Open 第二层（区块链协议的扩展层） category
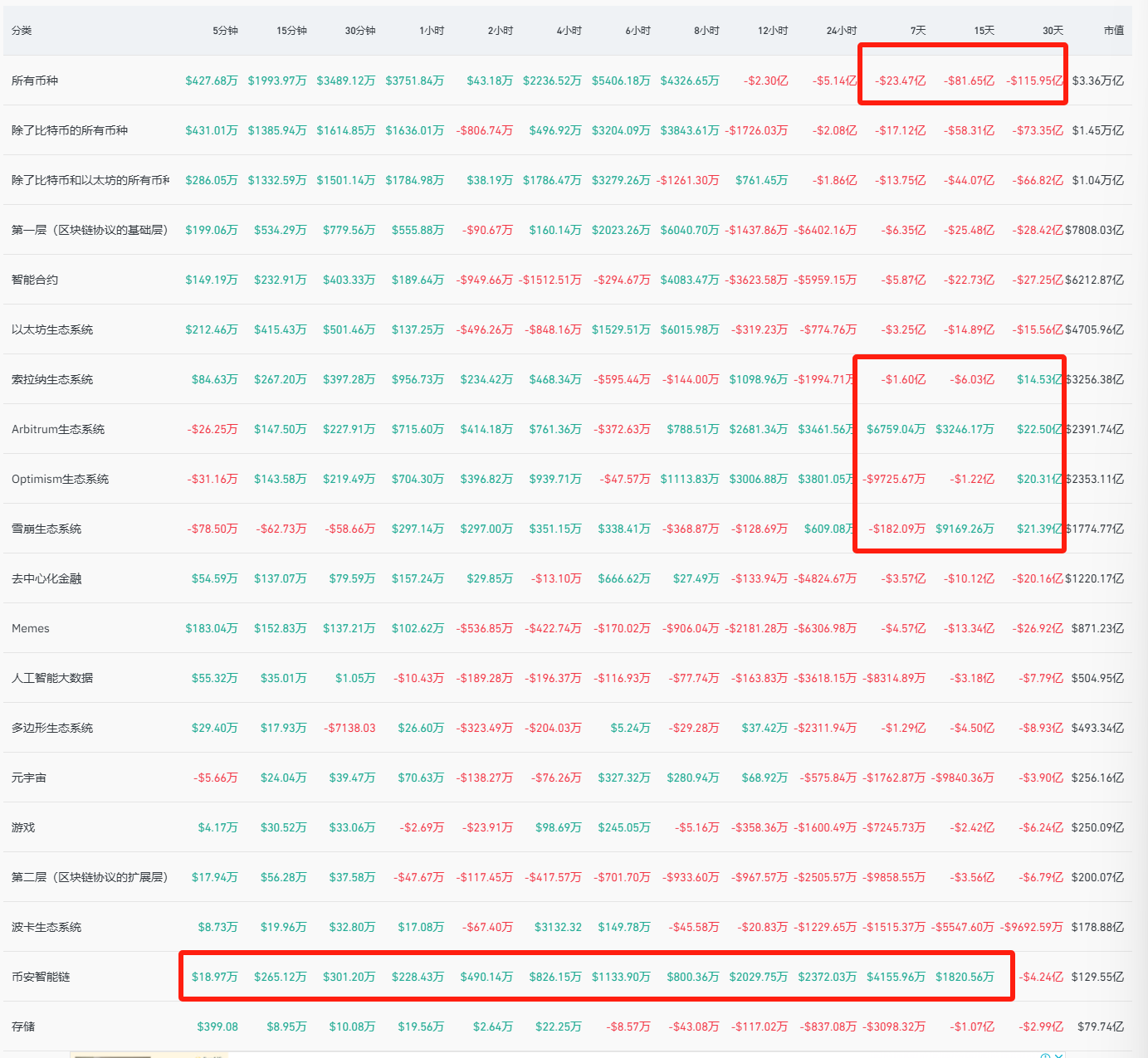Viewport: 1148px width, 1058px height. coord(90,877)
